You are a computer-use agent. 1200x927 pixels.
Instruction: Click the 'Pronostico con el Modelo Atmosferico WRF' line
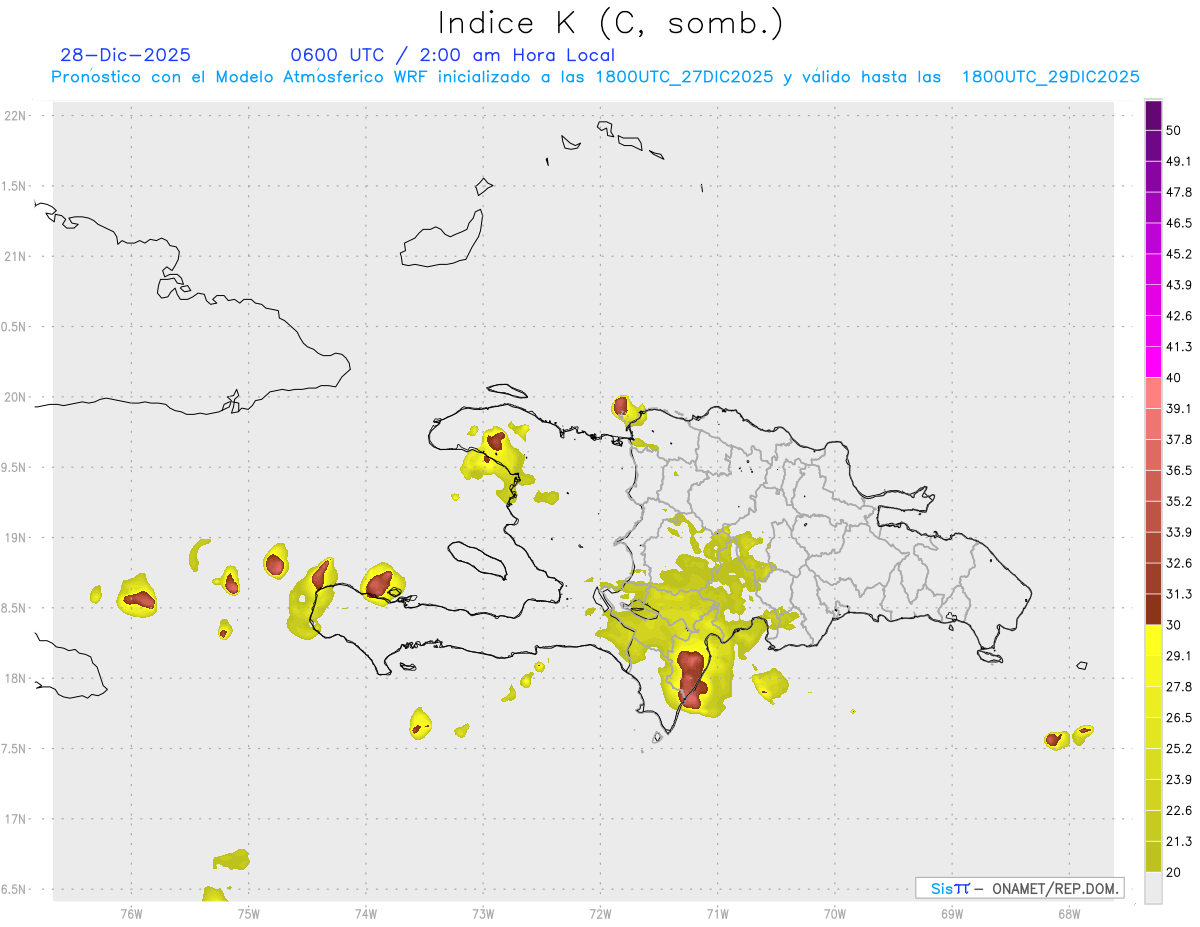coord(242,77)
